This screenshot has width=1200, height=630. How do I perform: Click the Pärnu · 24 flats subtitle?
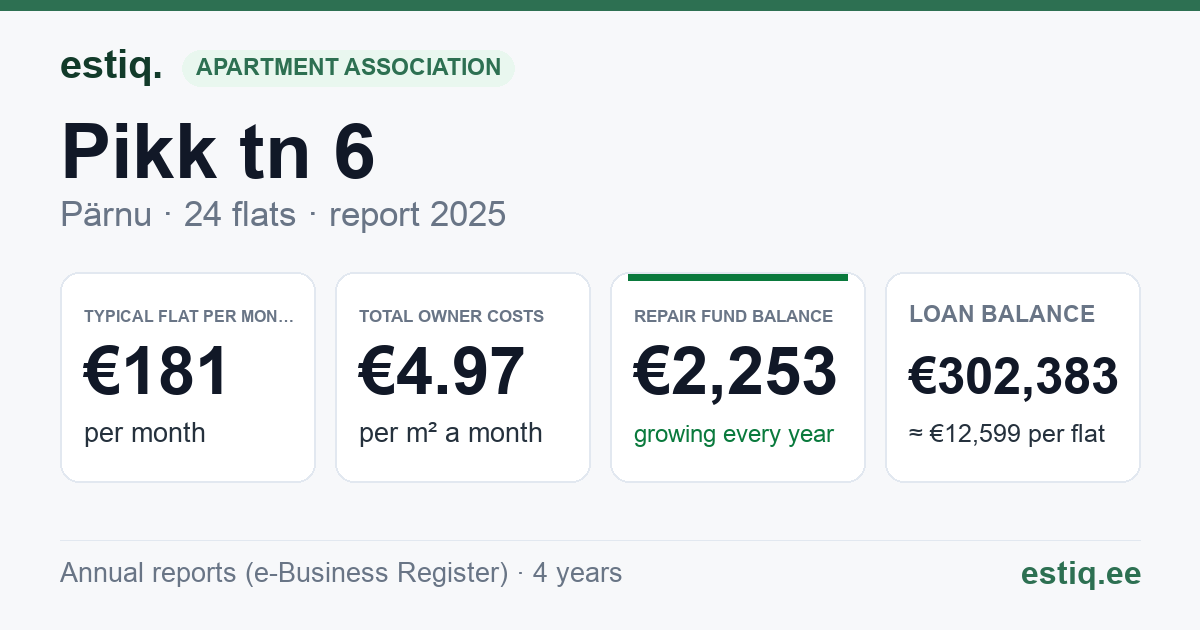(x=283, y=214)
